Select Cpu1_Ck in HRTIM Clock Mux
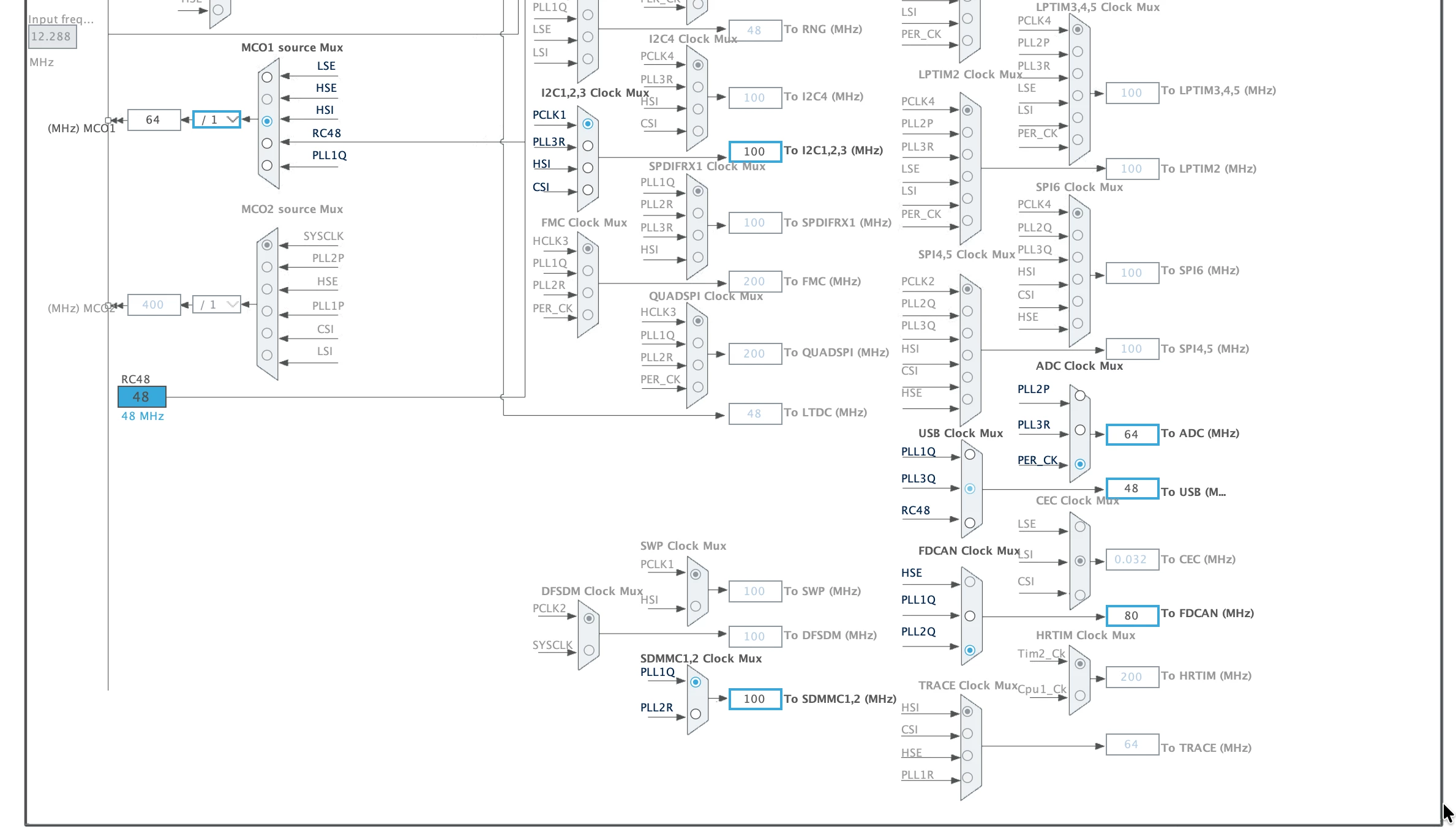The height and width of the screenshot is (840, 1456). [x=1080, y=696]
